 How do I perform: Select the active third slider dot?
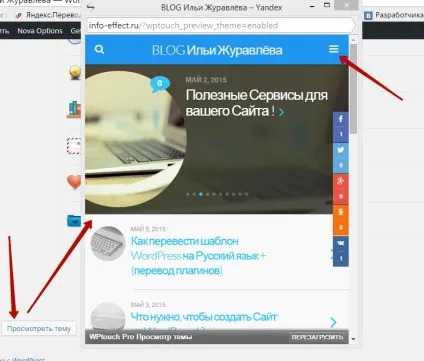coord(201,194)
